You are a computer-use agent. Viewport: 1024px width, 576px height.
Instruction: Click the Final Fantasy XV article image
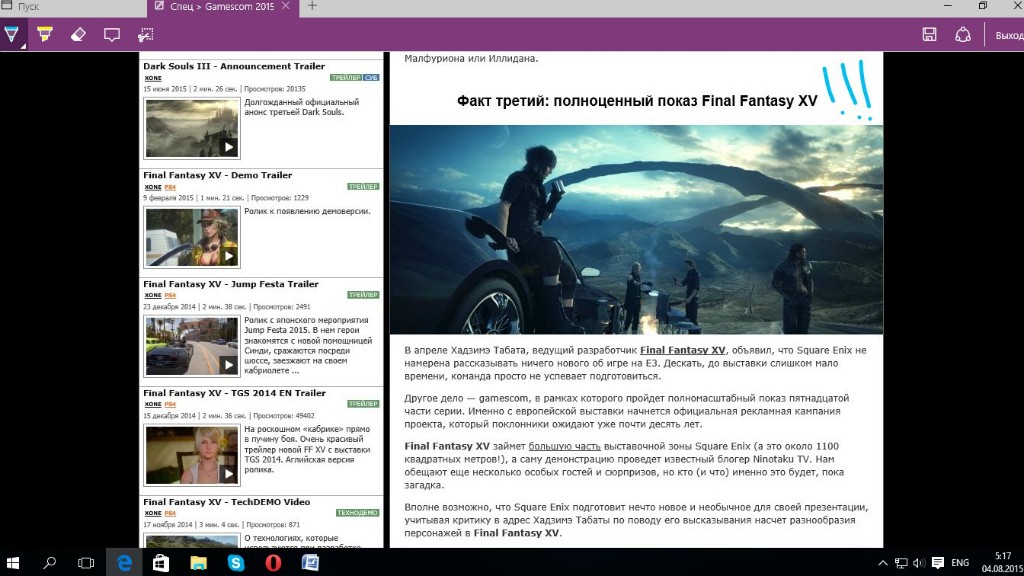tap(636, 229)
